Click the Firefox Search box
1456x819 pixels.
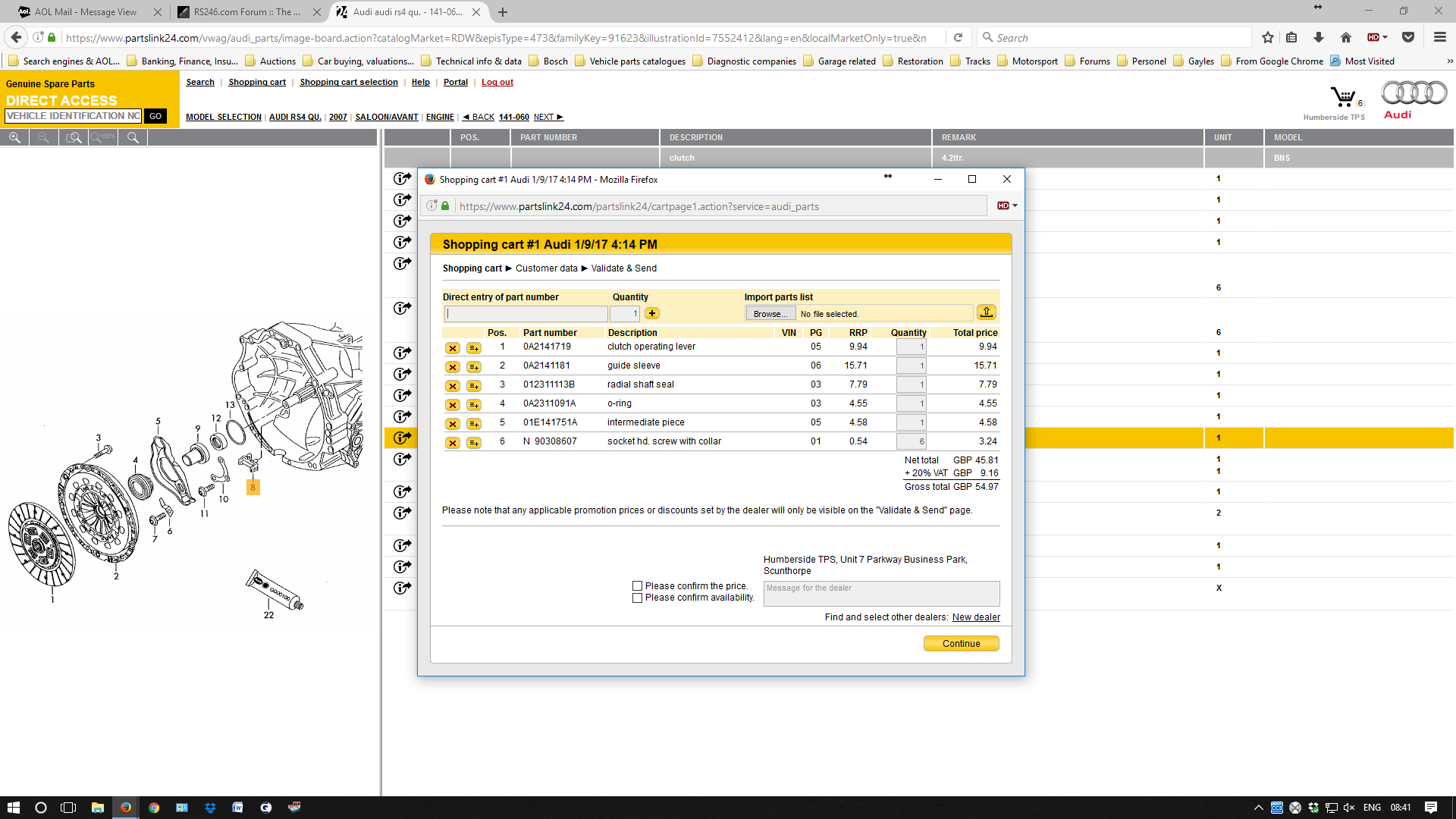[1114, 37]
